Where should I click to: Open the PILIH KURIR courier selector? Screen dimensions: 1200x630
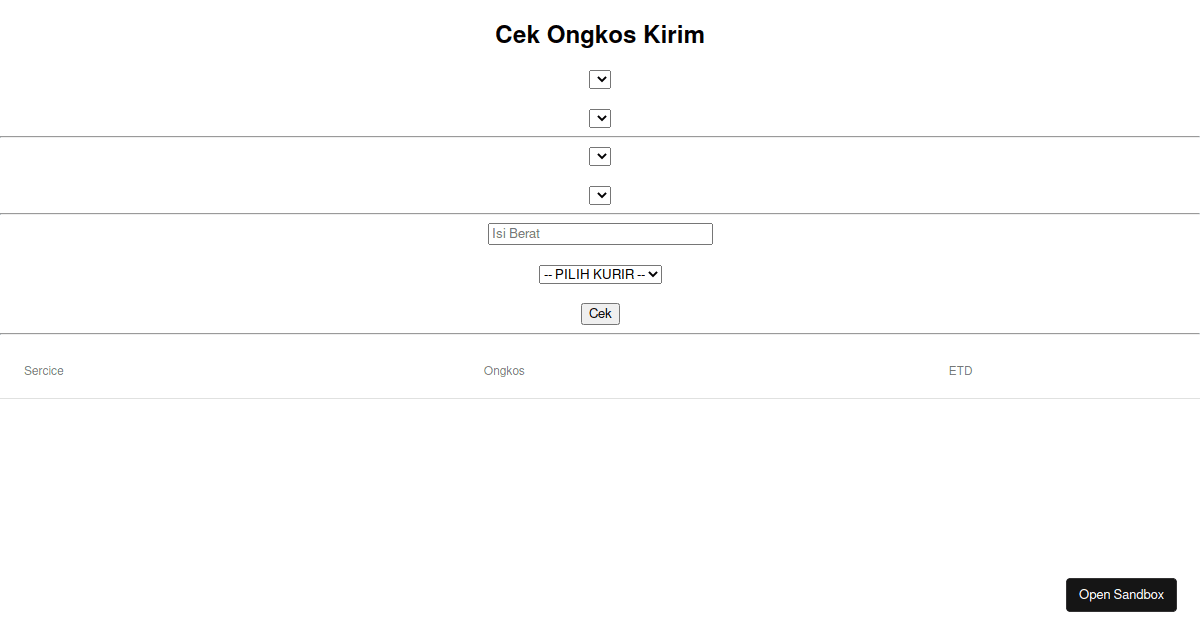coord(600,273)
